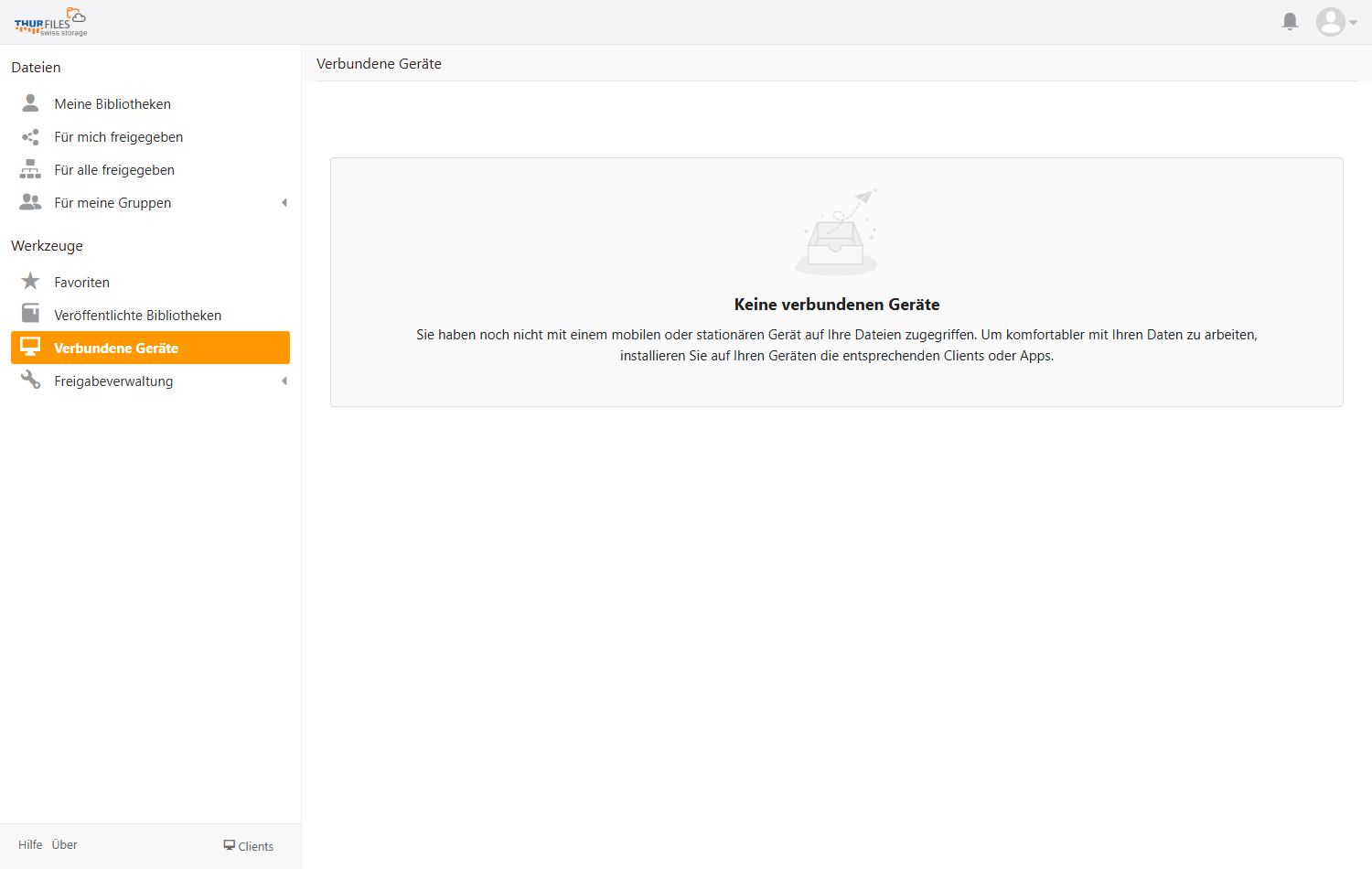This screenshot has height=869, width=1372.
Task: Click the Verbundene Geräte page title
Action: pyautogui.click(x=379, y=64)
